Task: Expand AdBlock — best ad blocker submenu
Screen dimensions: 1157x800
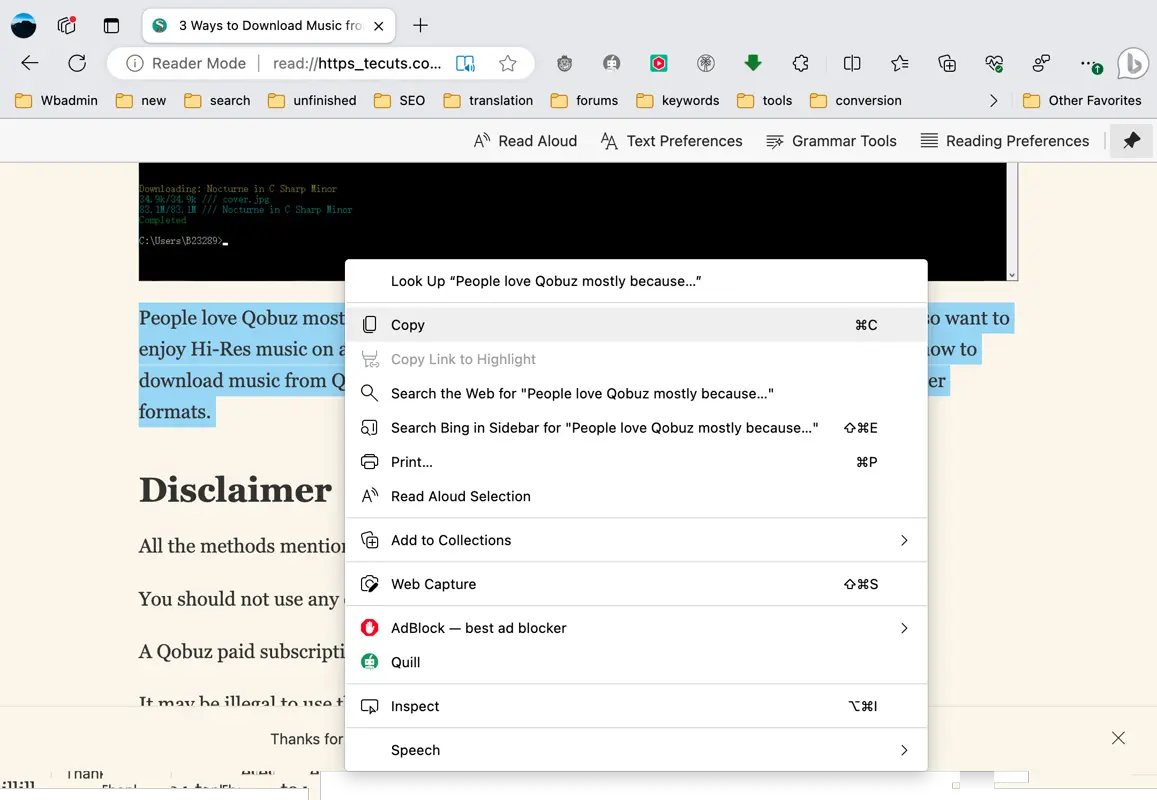Action: [x=636, y=628]
